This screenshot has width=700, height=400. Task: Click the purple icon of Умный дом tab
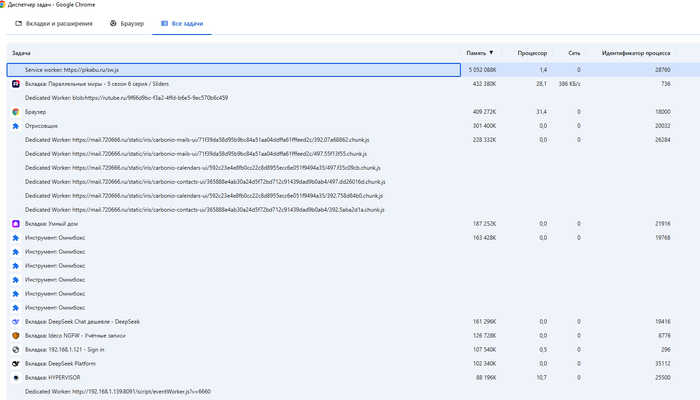coord(16,224)
